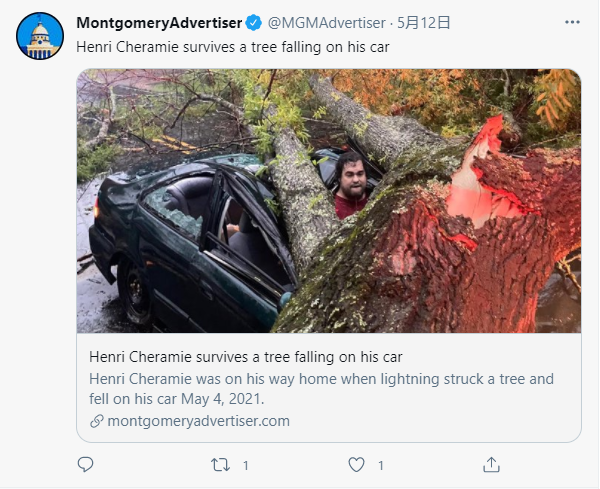Click the tweet text above the photo

233,47
